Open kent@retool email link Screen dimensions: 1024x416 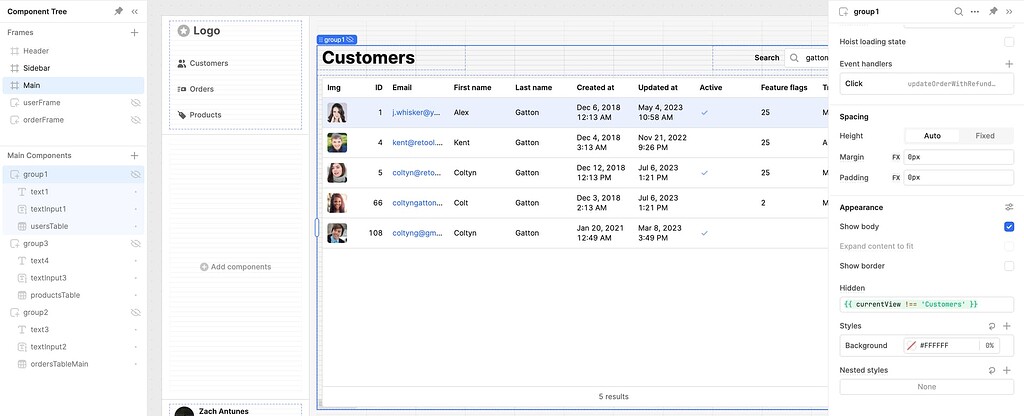coord(417,142)
